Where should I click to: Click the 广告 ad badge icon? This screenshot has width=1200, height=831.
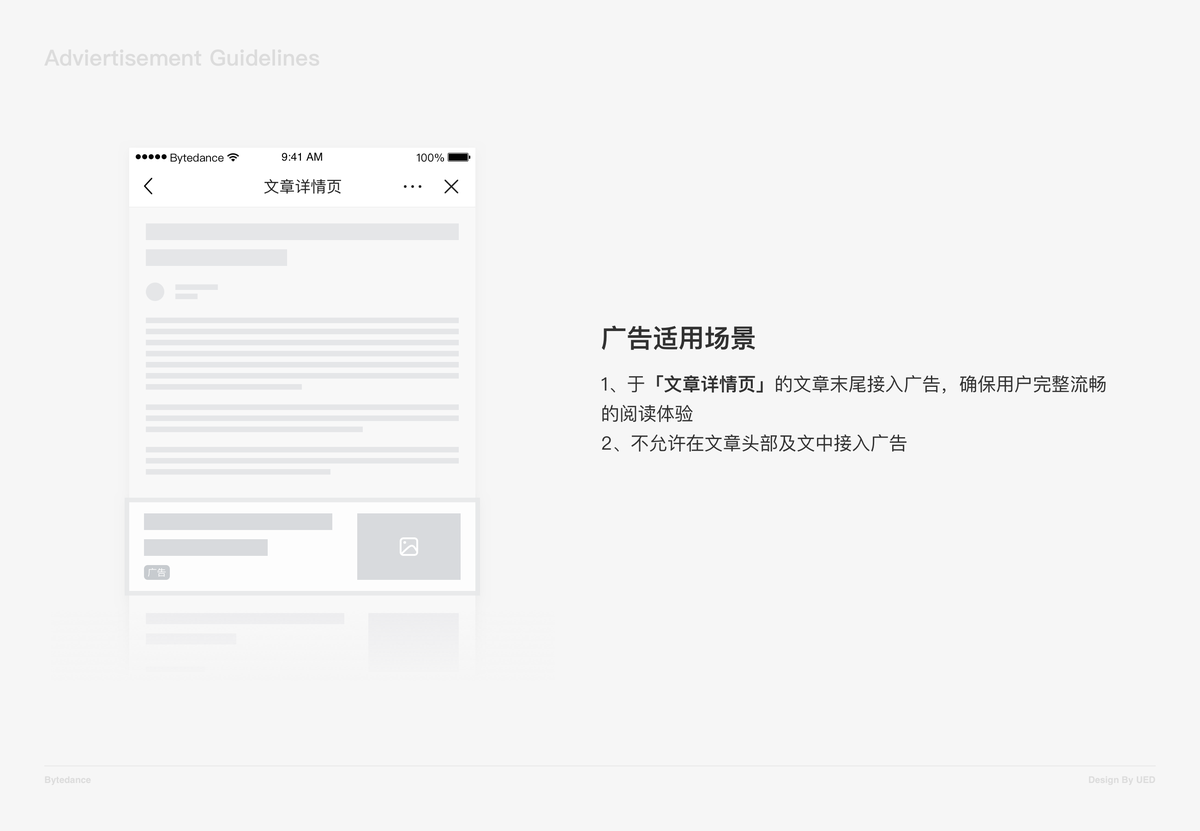click(157, 572)
